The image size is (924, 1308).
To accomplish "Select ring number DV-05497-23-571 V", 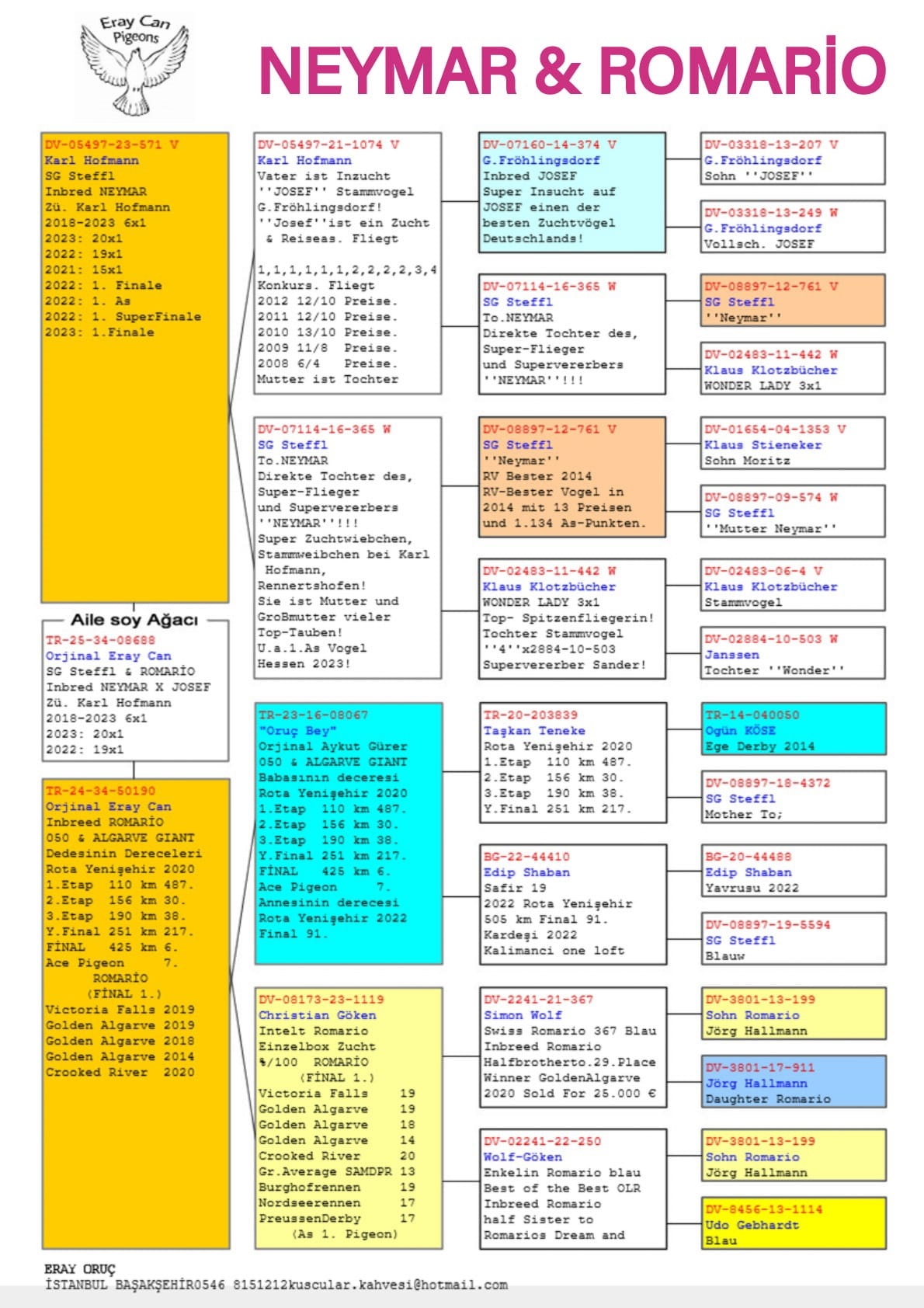I will coord(112,144).
